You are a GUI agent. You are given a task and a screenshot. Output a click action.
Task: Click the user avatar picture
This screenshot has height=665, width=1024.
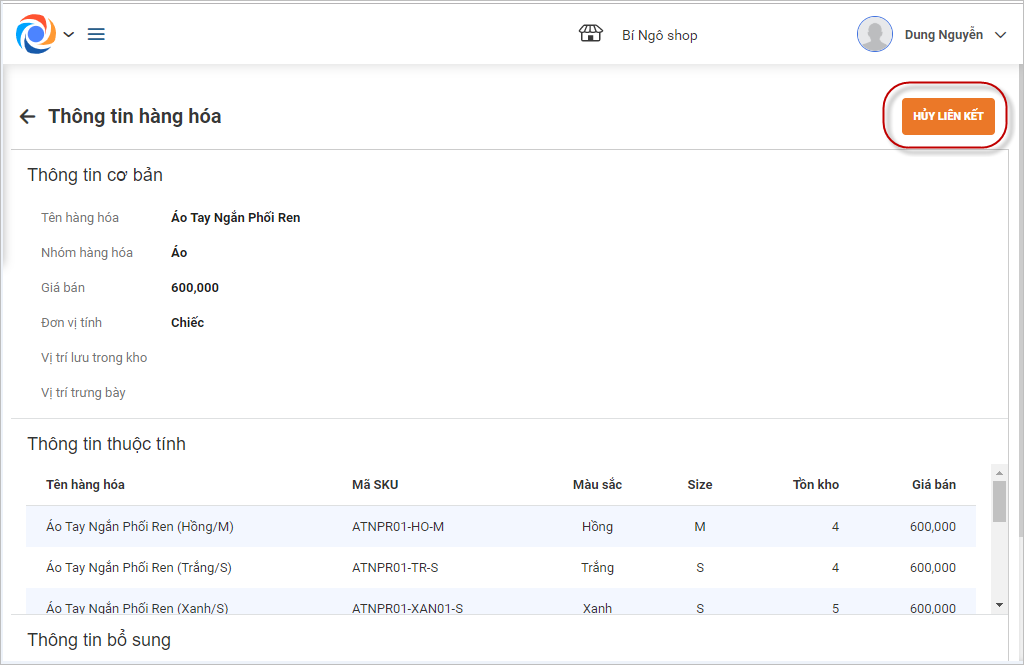(874, 34)
